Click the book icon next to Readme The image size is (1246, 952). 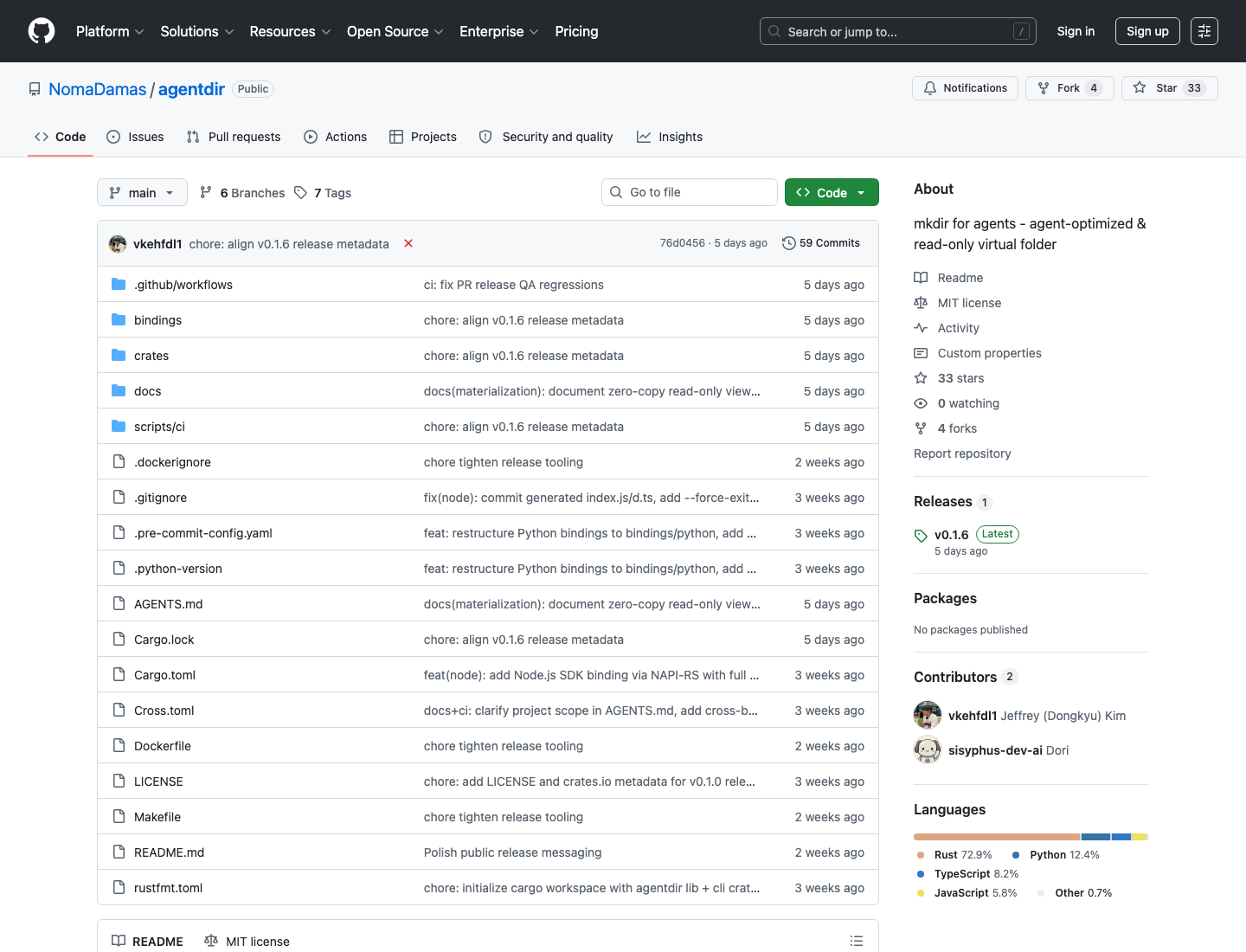click(x=921, y=278)
